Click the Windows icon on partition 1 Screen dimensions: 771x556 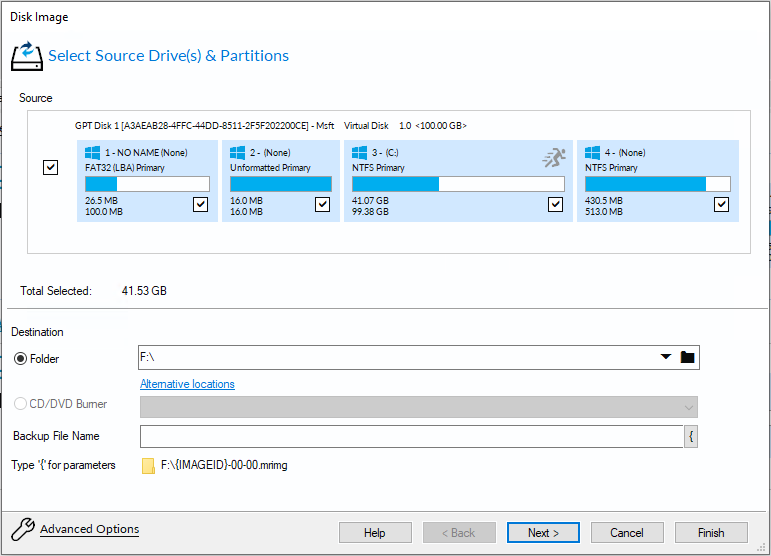(93, 153)
